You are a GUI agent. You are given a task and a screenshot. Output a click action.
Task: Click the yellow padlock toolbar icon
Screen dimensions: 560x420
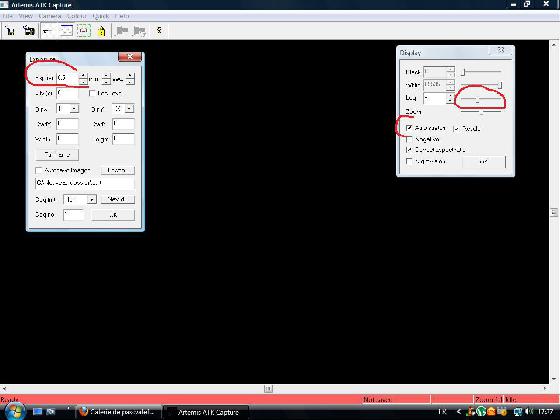tap(101, 31)
